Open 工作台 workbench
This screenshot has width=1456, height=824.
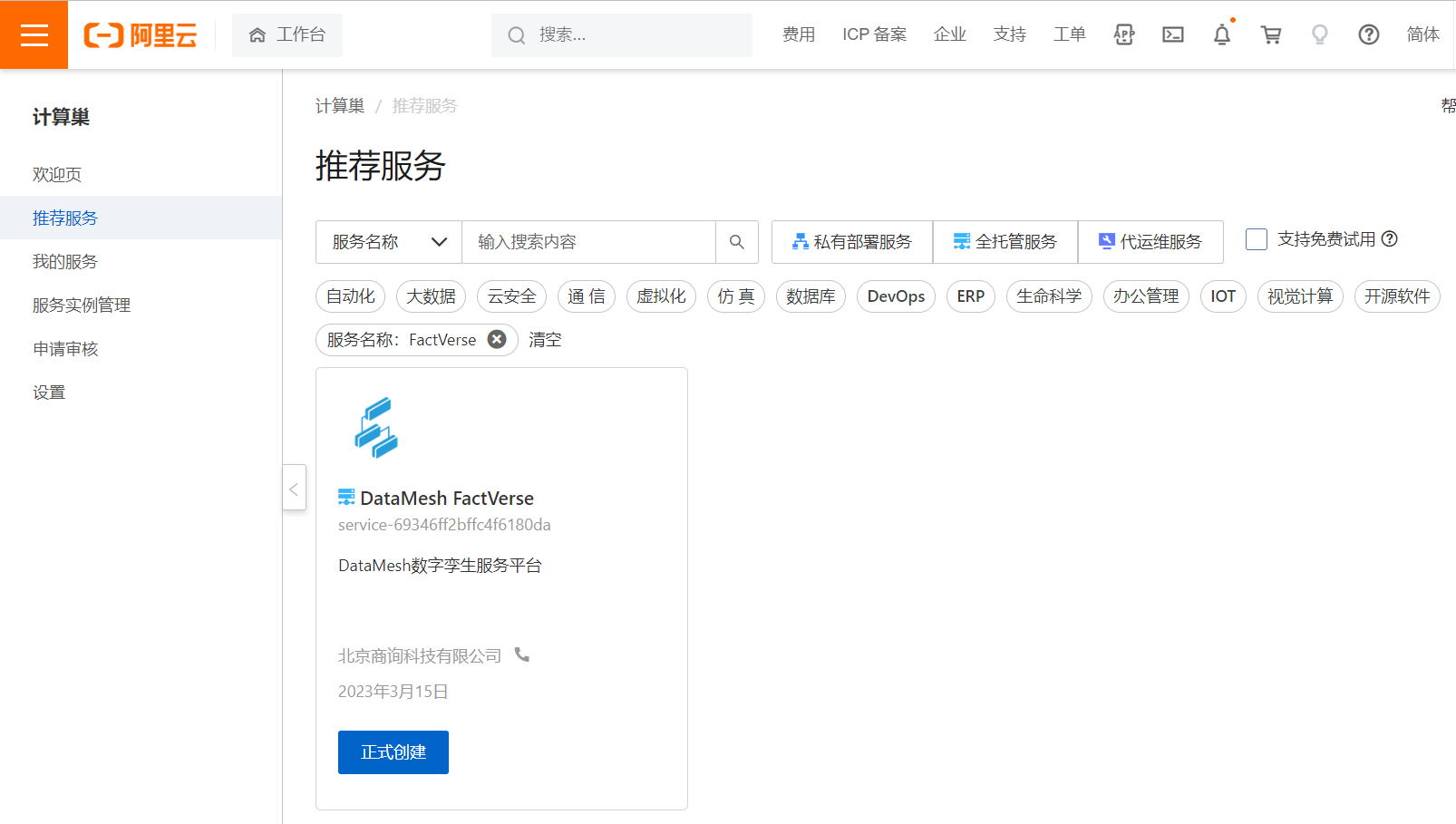pyautogui.click(x=287, y=34)
